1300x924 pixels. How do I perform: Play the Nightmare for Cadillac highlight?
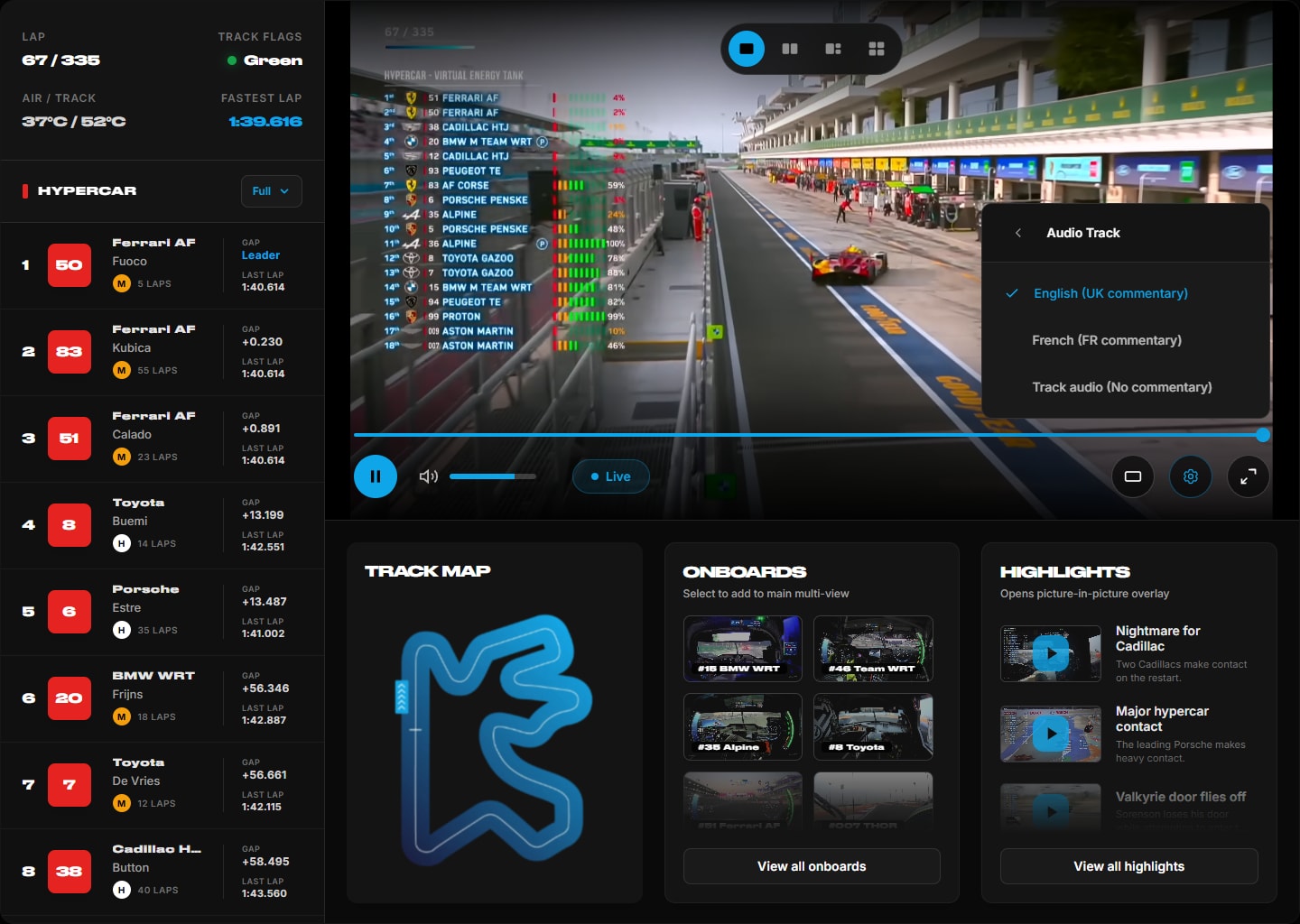[x=1051, y=653]
